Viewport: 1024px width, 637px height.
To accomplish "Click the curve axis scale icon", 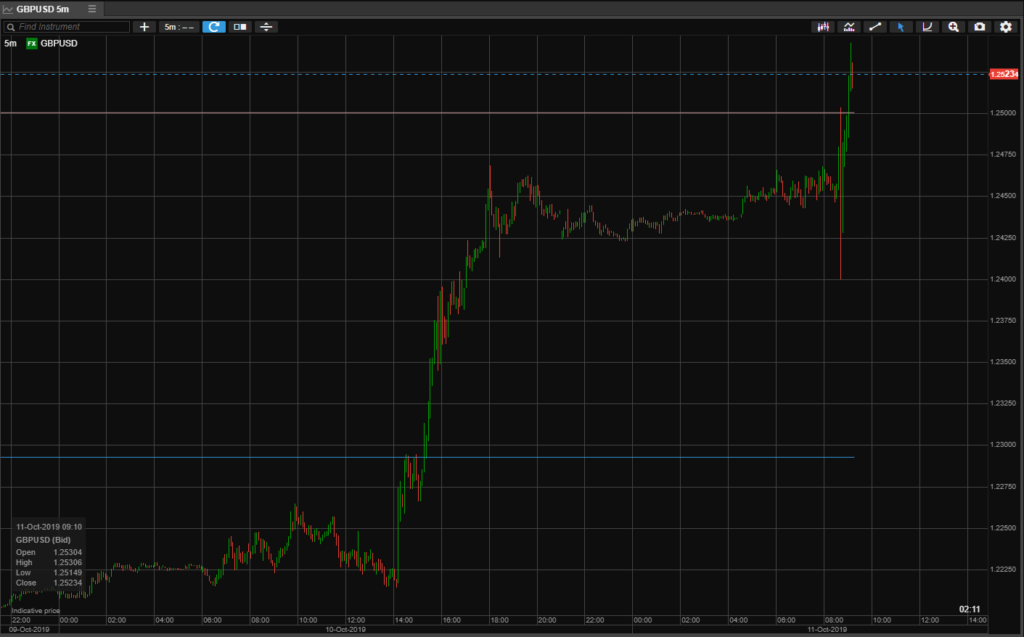I will 927,27.
